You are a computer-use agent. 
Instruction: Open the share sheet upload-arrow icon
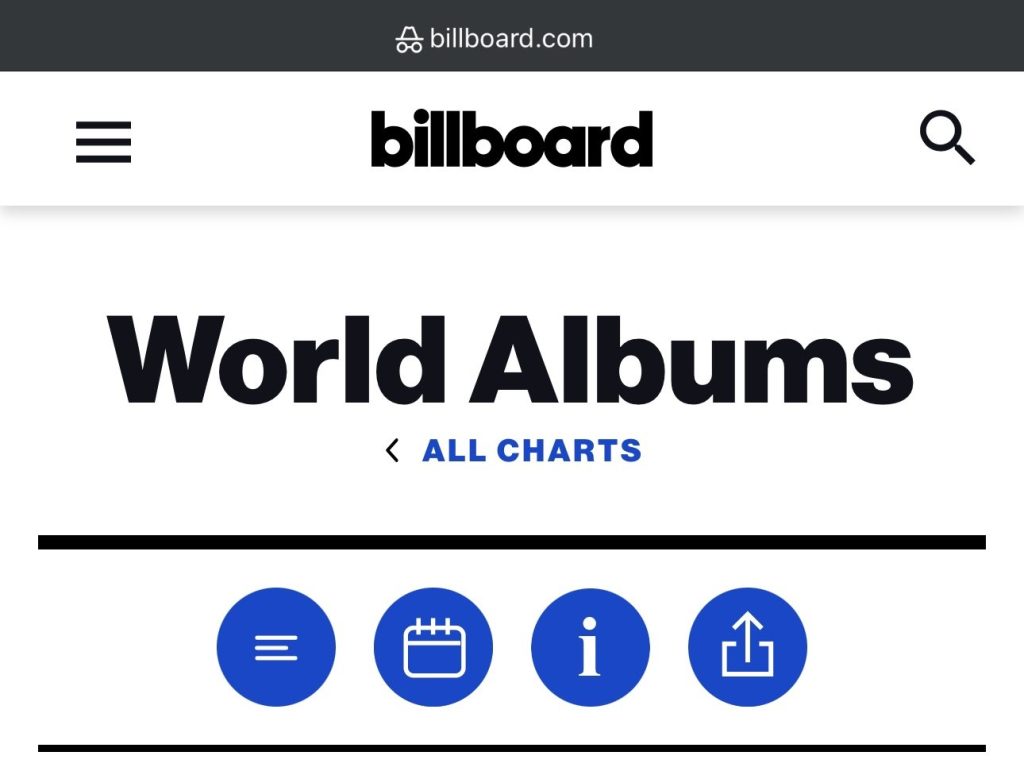click(748, 647)
